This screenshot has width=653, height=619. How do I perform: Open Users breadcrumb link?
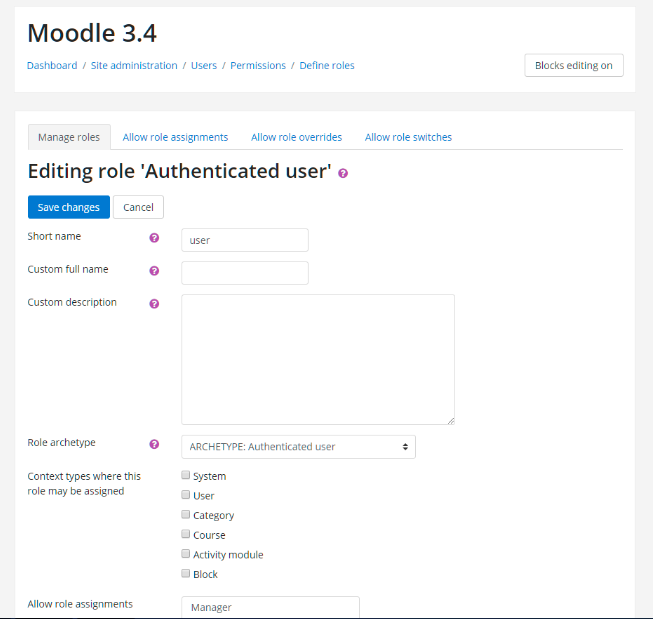pos(204,65)
